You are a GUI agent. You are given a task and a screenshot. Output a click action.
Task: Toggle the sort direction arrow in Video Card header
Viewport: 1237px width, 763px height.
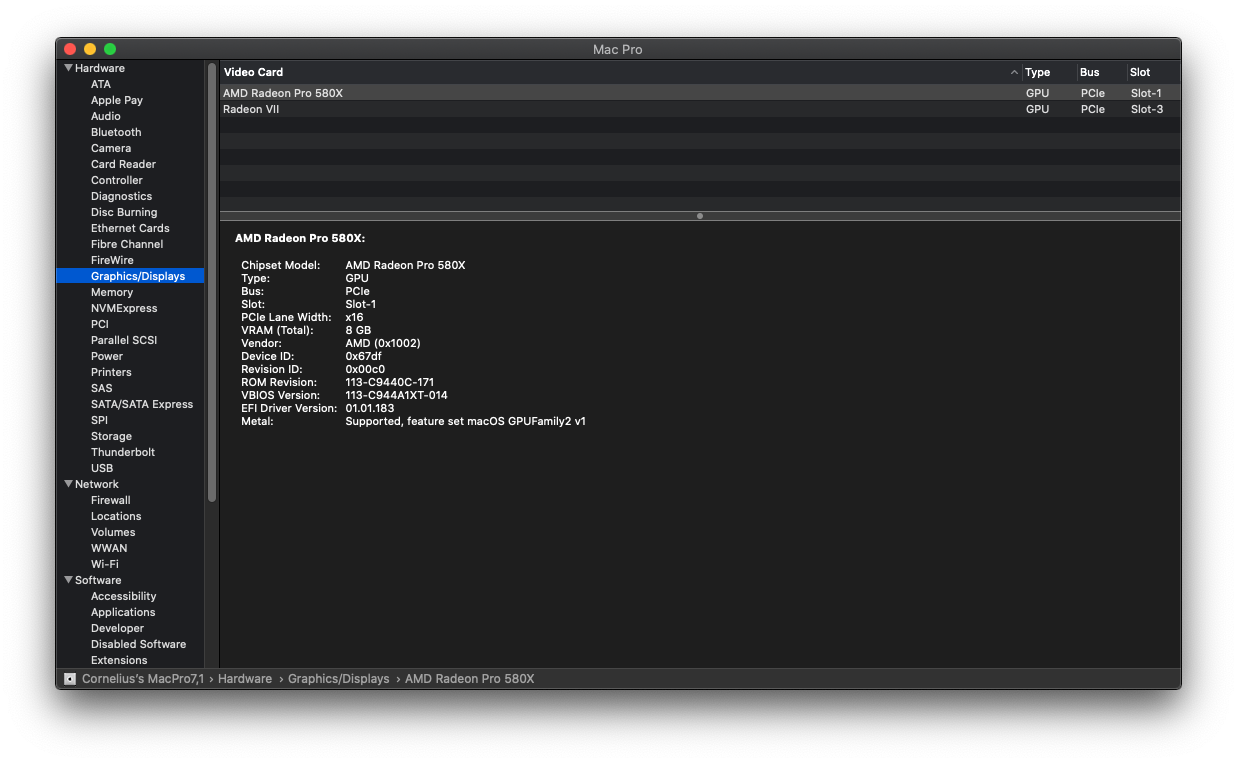[x=1014, y=72]
